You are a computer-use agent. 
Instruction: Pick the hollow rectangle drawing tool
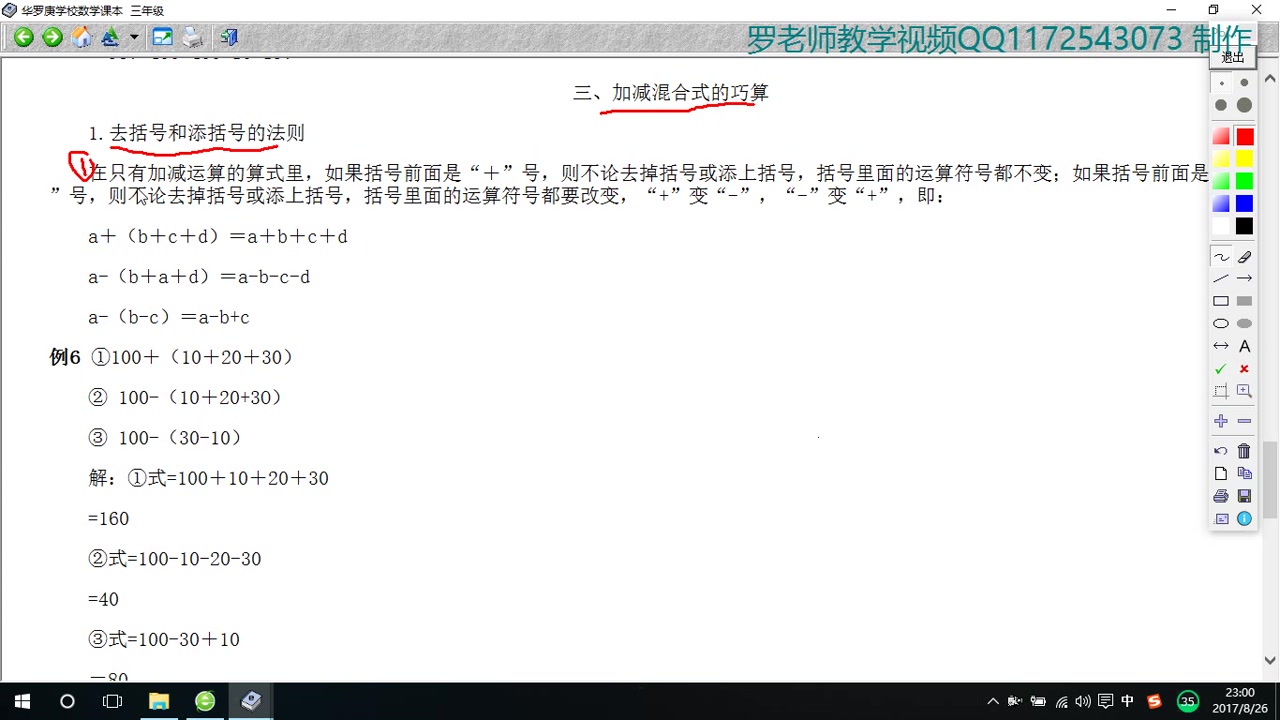(1221, 301)
